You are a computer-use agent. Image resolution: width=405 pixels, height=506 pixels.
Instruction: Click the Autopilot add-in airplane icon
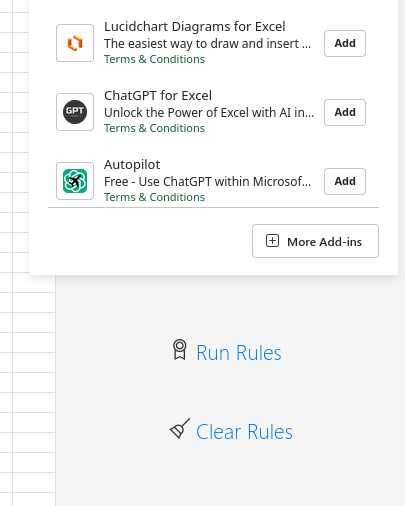point(75,181)
